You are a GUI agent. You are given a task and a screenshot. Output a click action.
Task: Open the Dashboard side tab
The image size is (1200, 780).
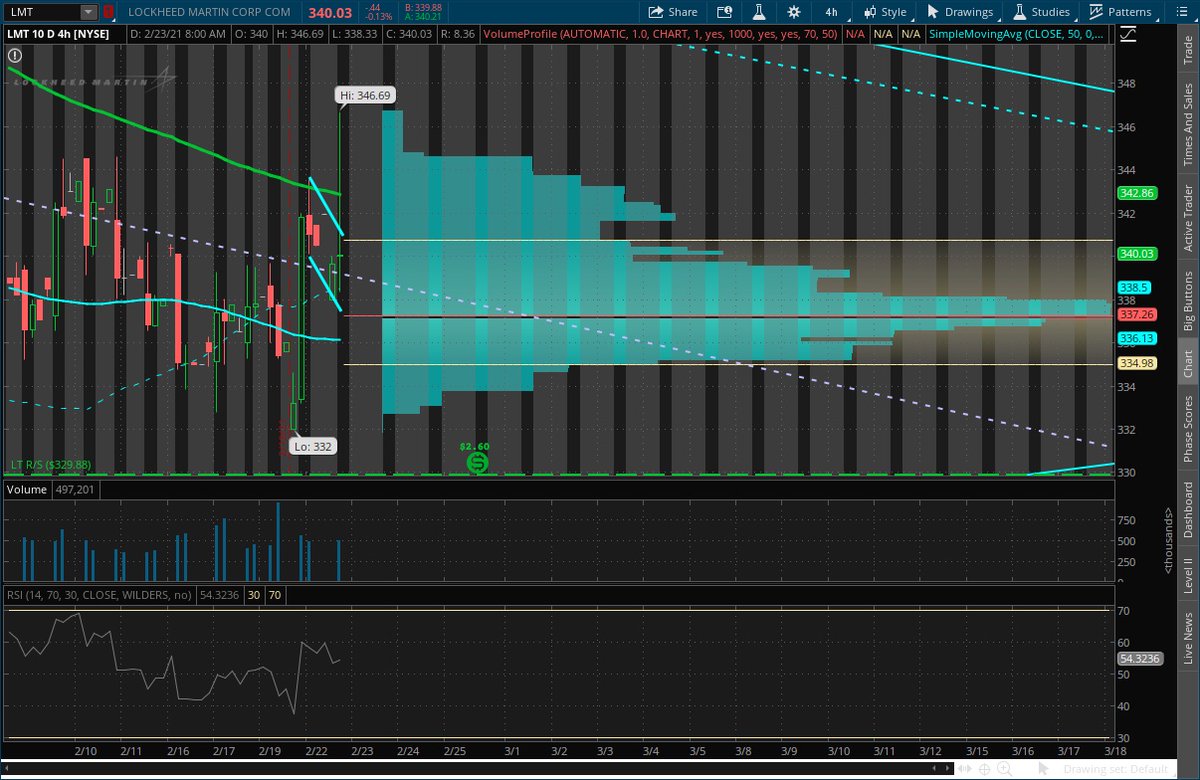tap(1187, 510)
